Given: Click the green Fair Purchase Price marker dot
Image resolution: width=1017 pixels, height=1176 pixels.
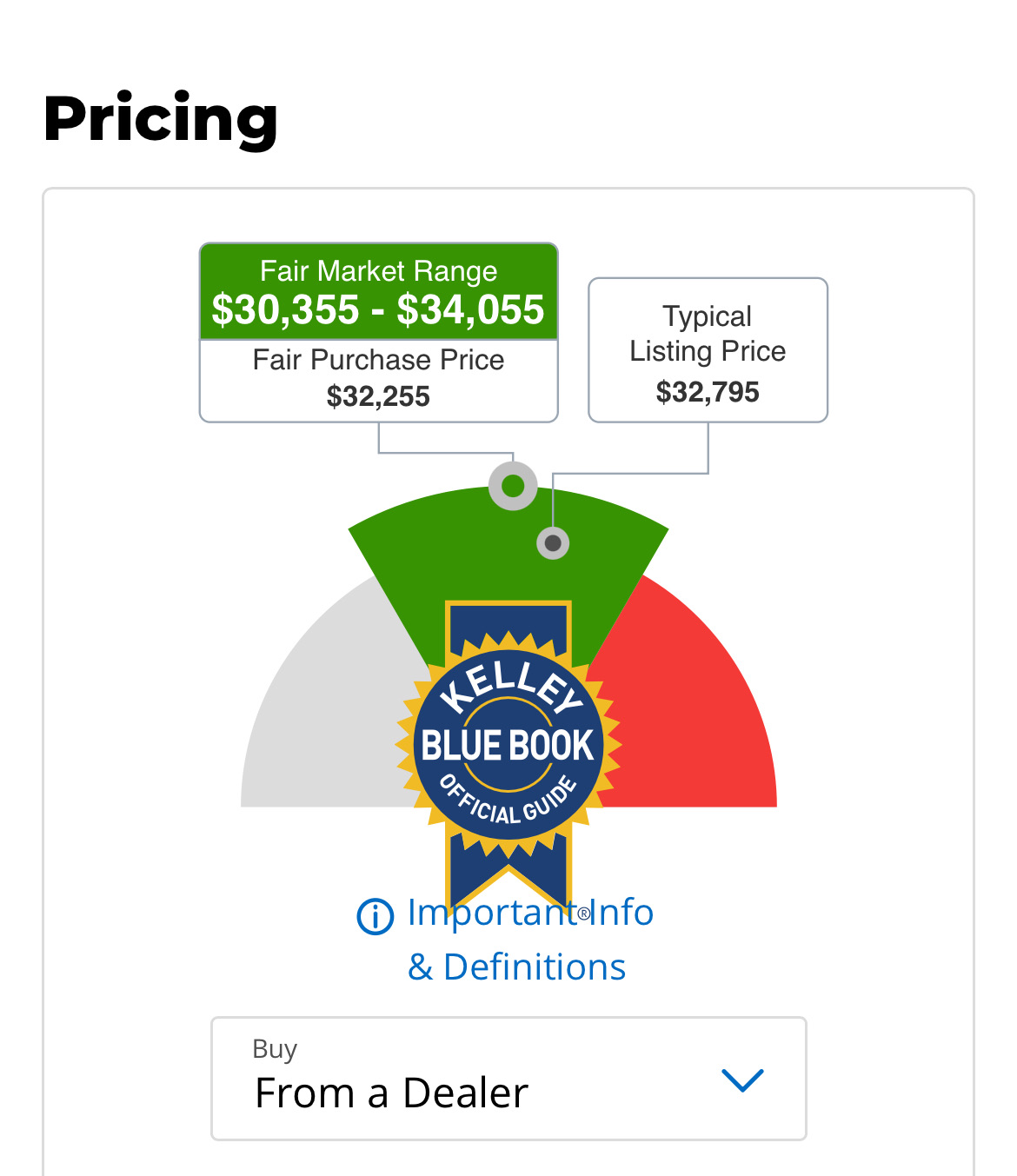Looking at the screenshot, I should pos(513,485).
